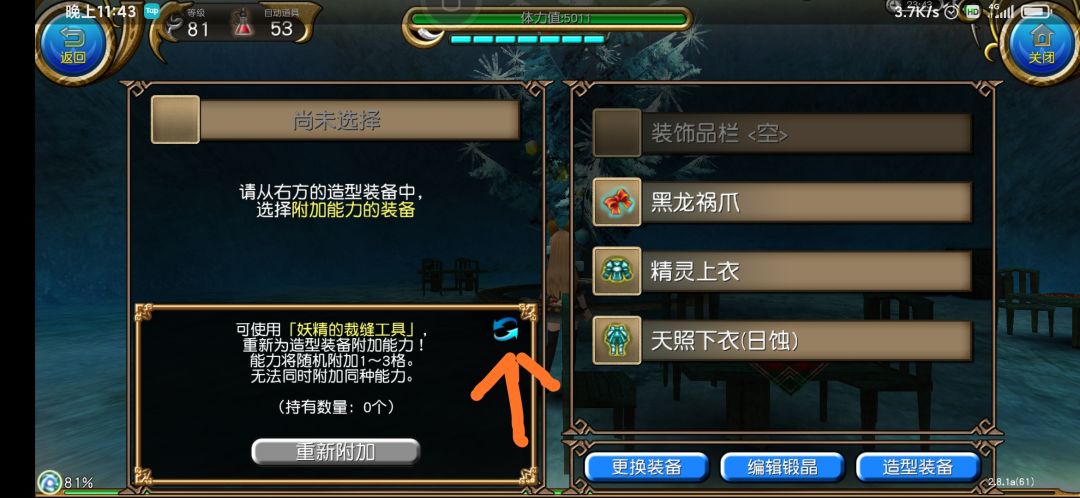Tap the 返回 back button

[72, 43]
